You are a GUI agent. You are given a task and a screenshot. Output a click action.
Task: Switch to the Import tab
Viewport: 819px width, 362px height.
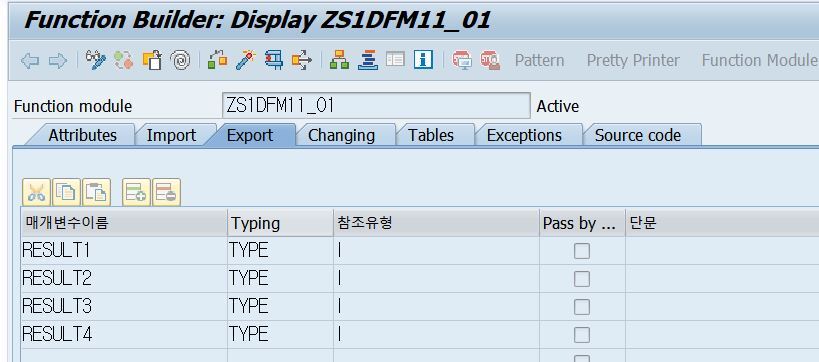click(171, 135)
